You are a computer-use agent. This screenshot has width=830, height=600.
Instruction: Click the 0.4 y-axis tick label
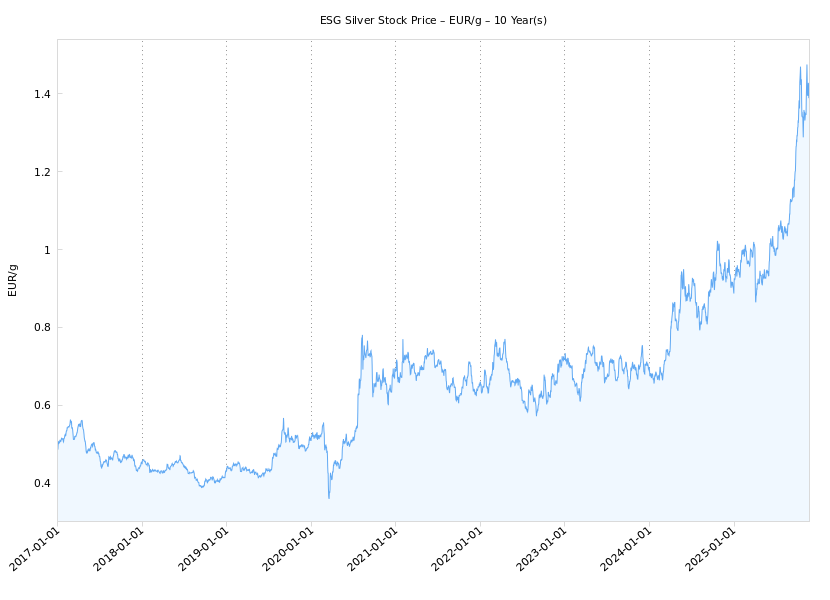42,484
